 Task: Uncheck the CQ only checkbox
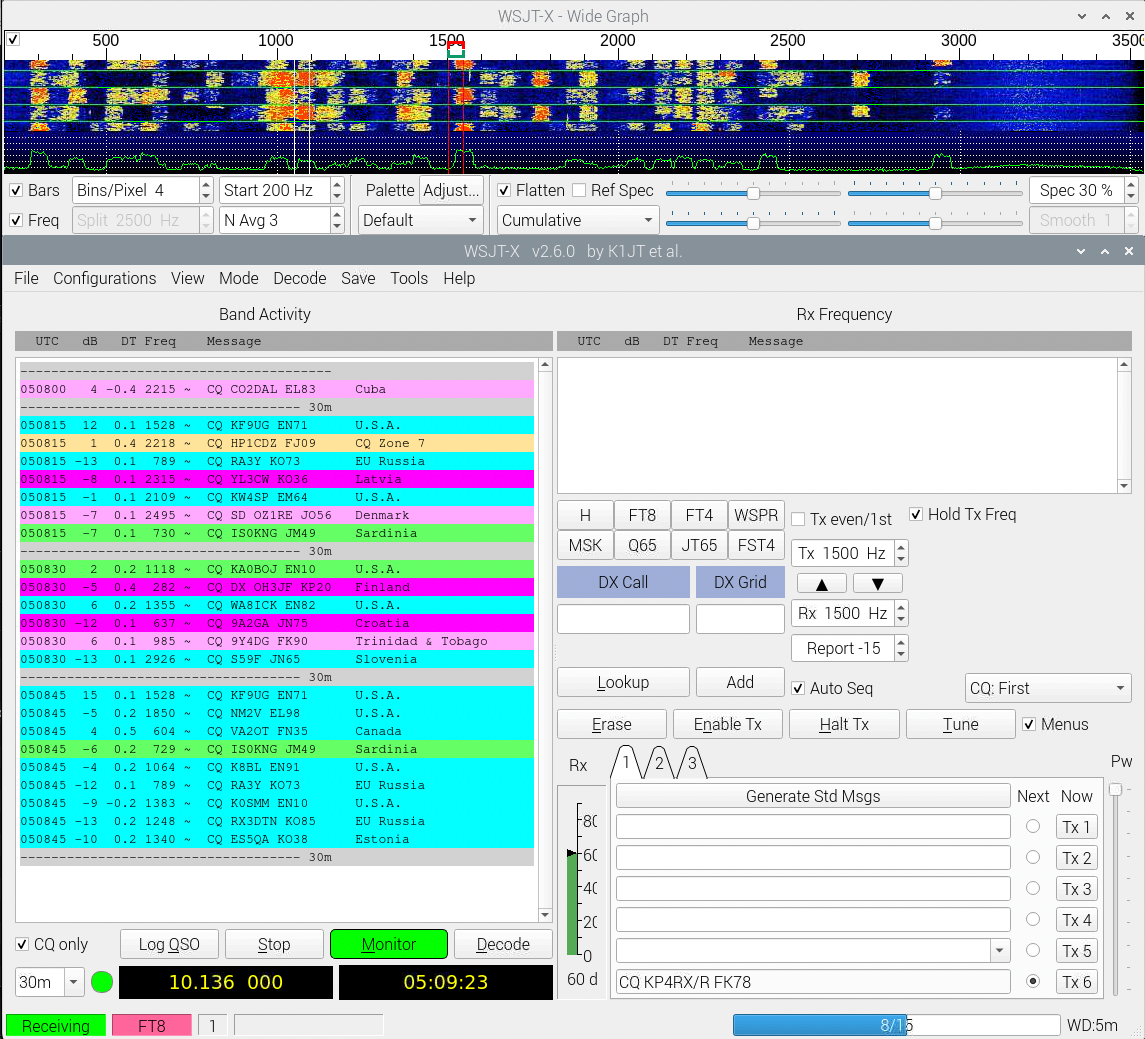[22, 944]
